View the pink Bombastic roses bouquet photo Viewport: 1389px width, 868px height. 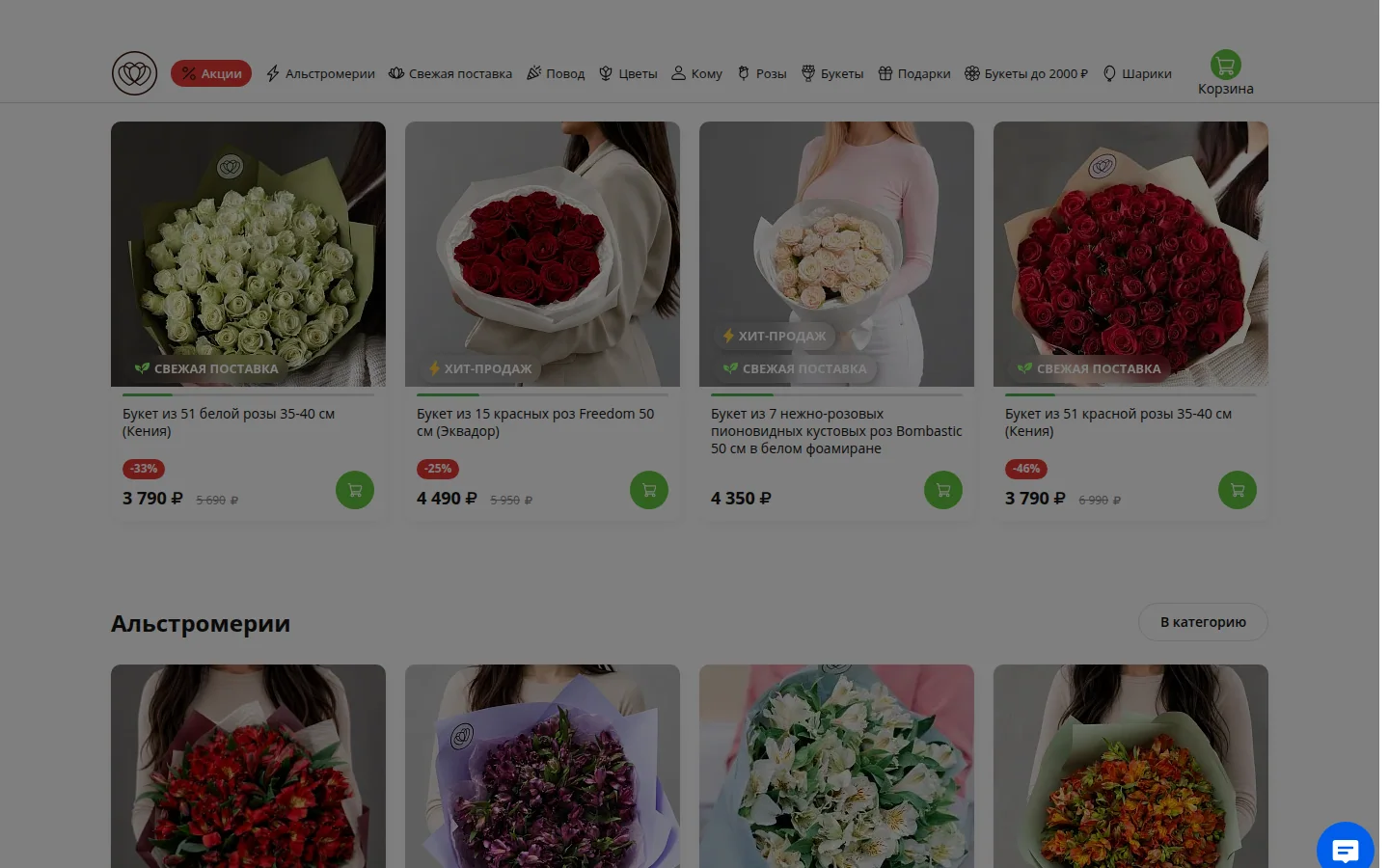pyautogui.click(x=836, y=254)
